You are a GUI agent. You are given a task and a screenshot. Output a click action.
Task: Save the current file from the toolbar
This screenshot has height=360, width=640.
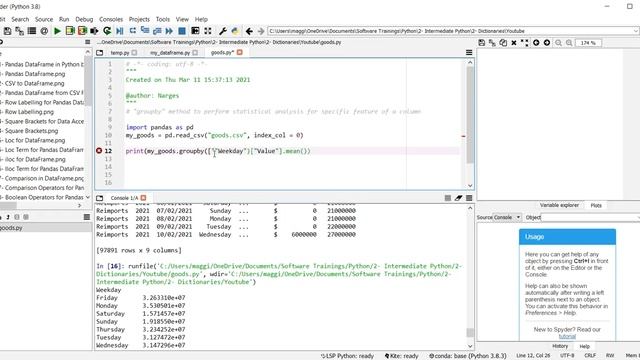coord(7,31)
